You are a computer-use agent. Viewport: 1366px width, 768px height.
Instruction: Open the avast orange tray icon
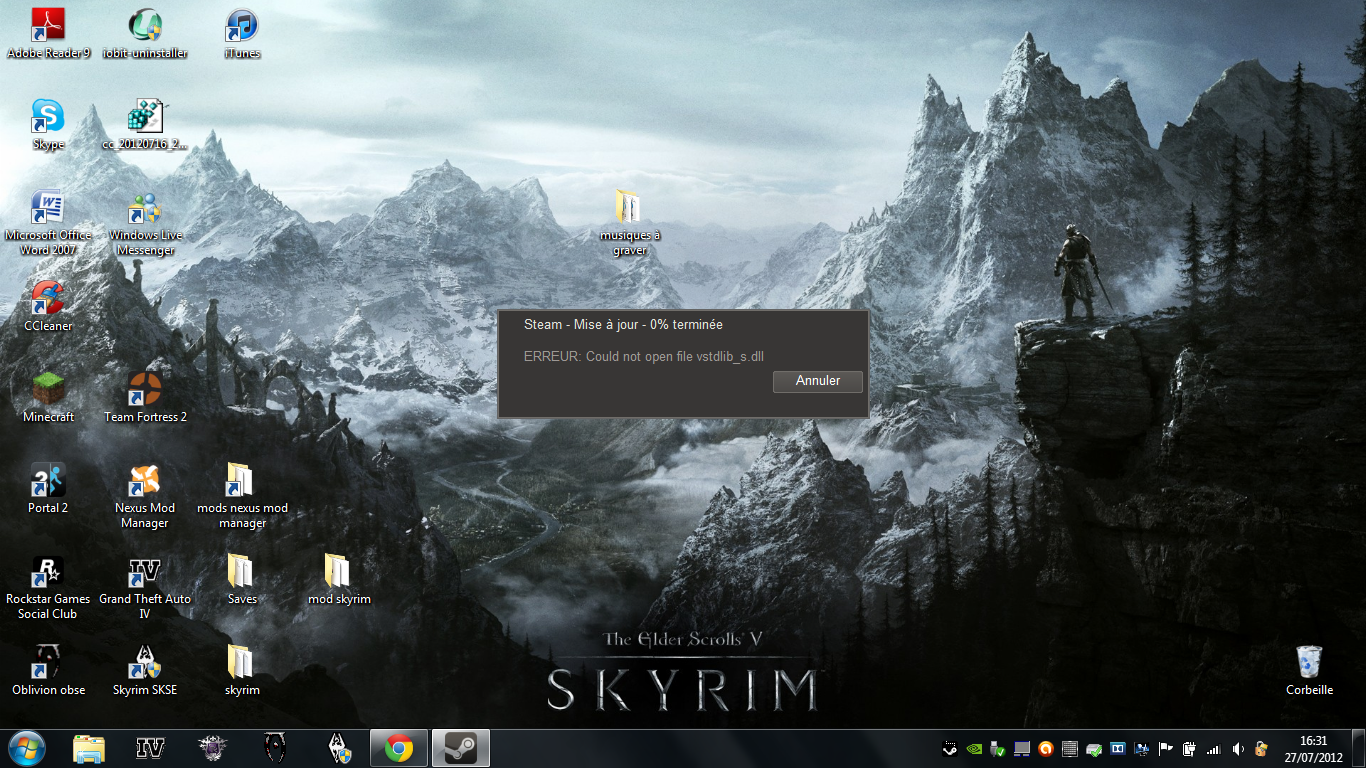click(1045, 749)
